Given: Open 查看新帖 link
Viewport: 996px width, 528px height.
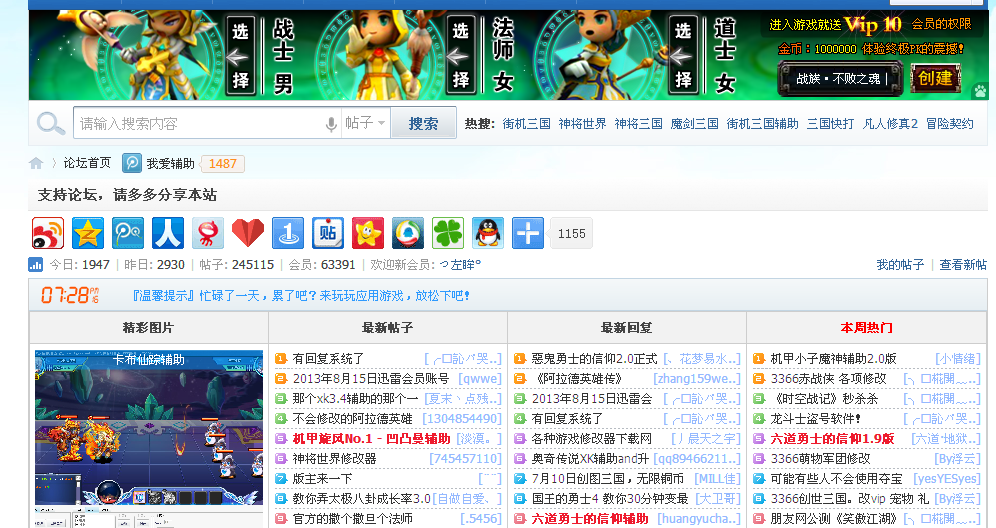Looking at the screenshot, I should tap(963, 265).
